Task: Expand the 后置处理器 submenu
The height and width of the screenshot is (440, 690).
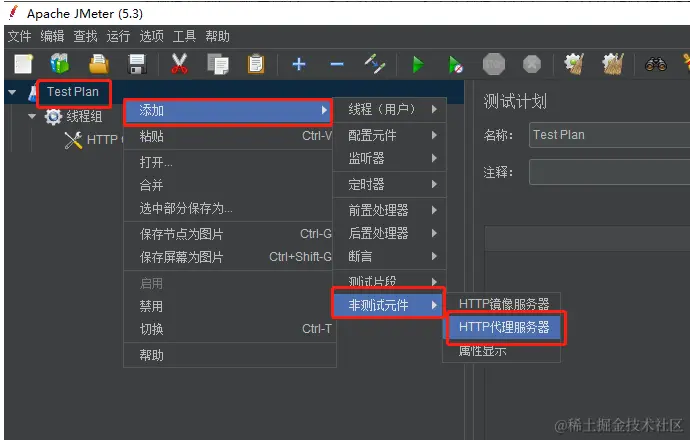Action: (389, 233)
